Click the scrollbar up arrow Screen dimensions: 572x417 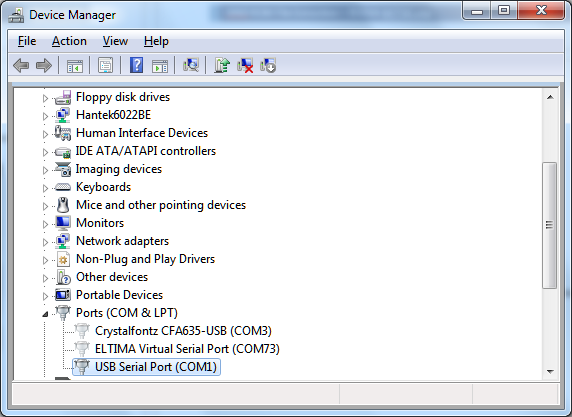click(550, 97)
